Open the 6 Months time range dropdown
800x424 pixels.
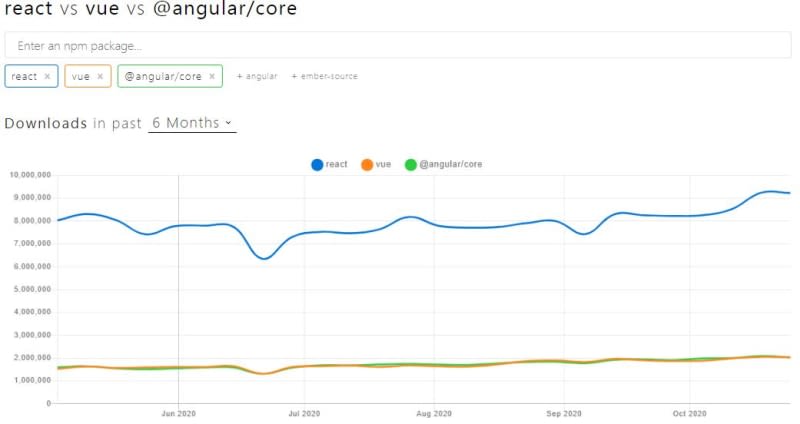tap(192, 123)
